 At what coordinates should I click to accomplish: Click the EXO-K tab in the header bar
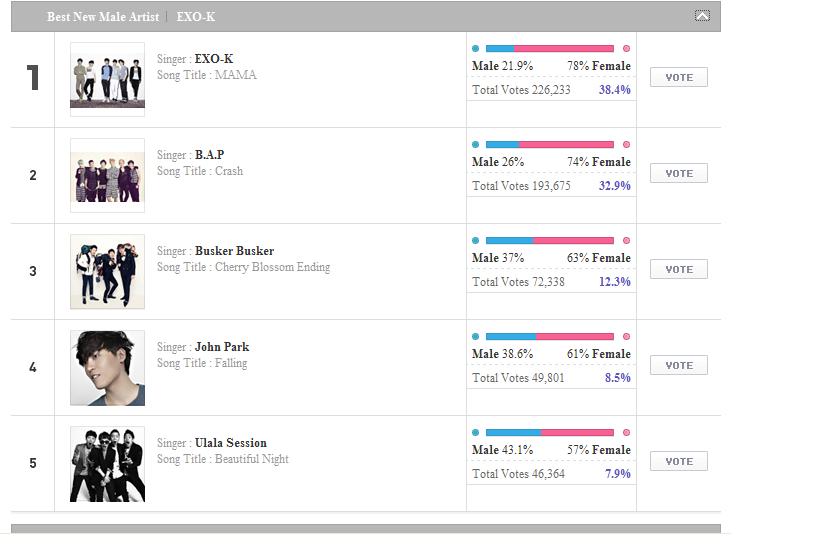(196, 17)
